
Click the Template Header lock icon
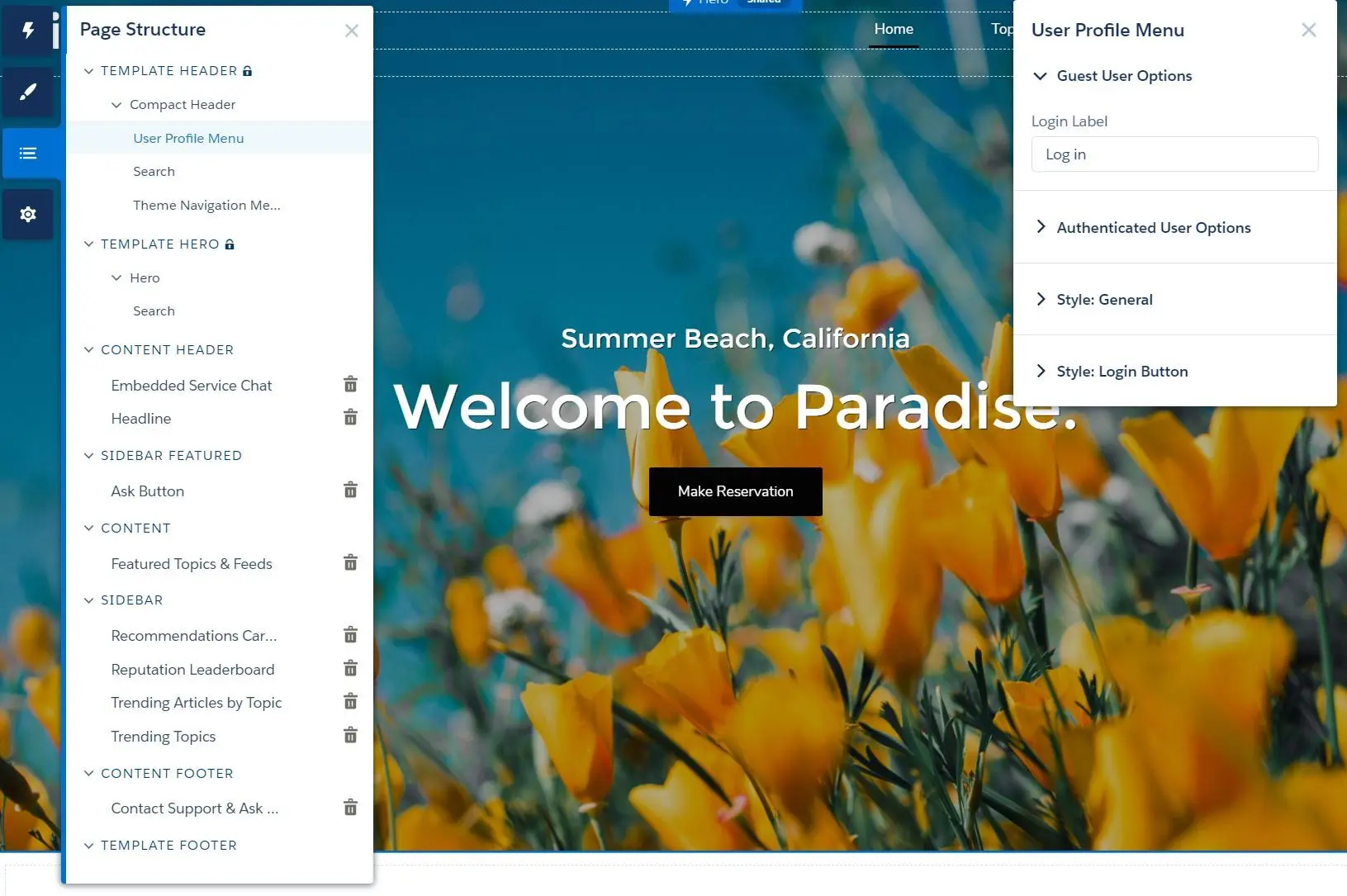[x=247, y=71]
